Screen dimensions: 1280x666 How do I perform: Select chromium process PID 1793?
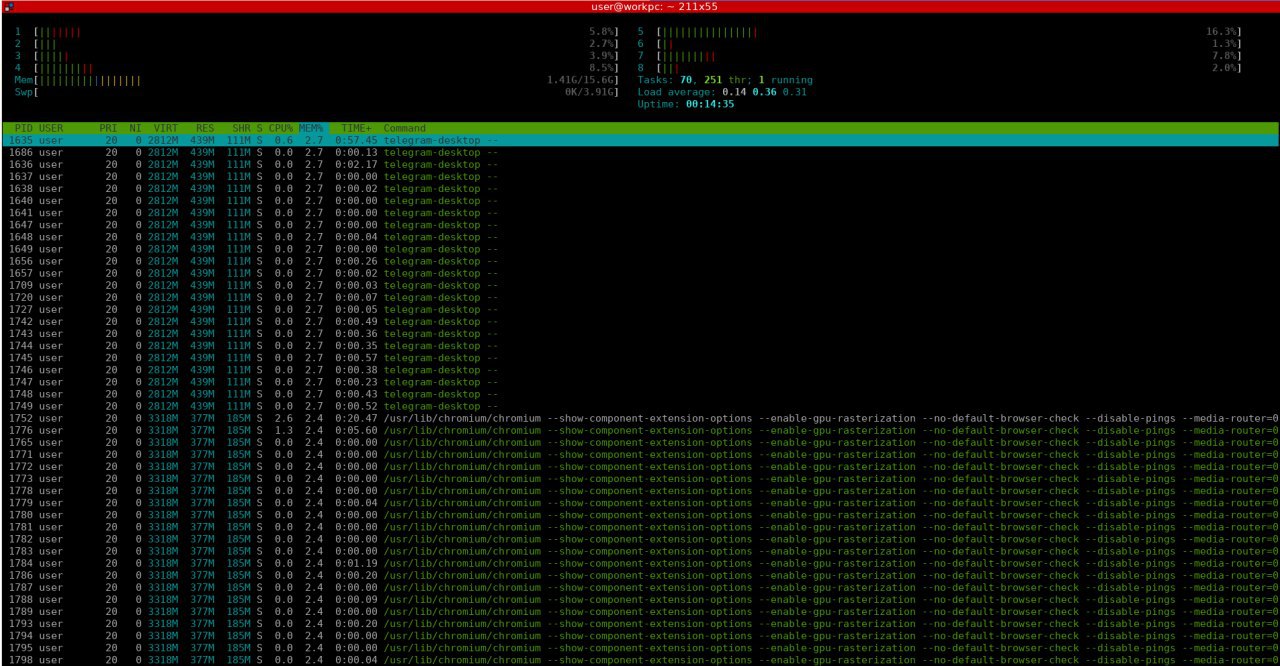click(x=640, y=623)
